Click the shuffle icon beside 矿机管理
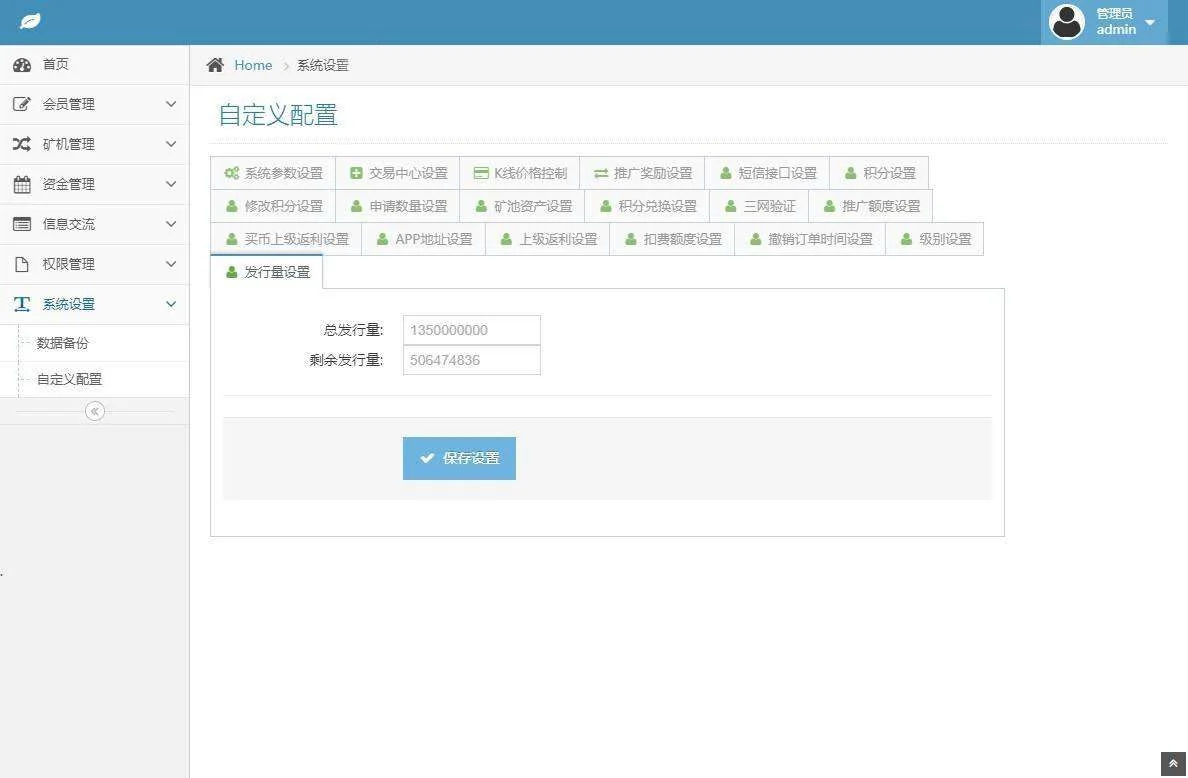Image resolution: width=1188 pixels, height=778 pixels. click(x=22, y=144)
